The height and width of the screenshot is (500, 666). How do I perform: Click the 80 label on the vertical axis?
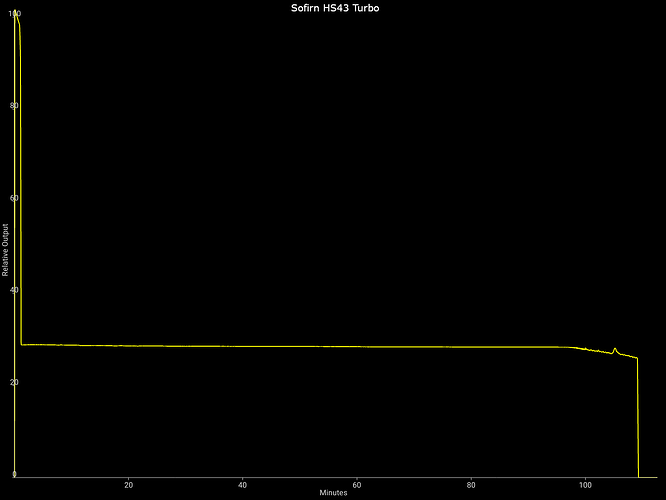coord(14,106)
